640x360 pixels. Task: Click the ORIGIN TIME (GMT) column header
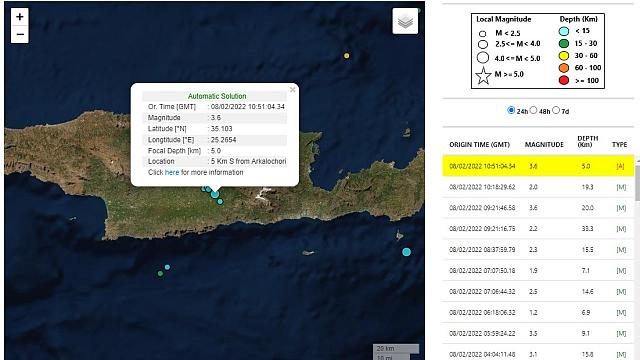[479, 144]
